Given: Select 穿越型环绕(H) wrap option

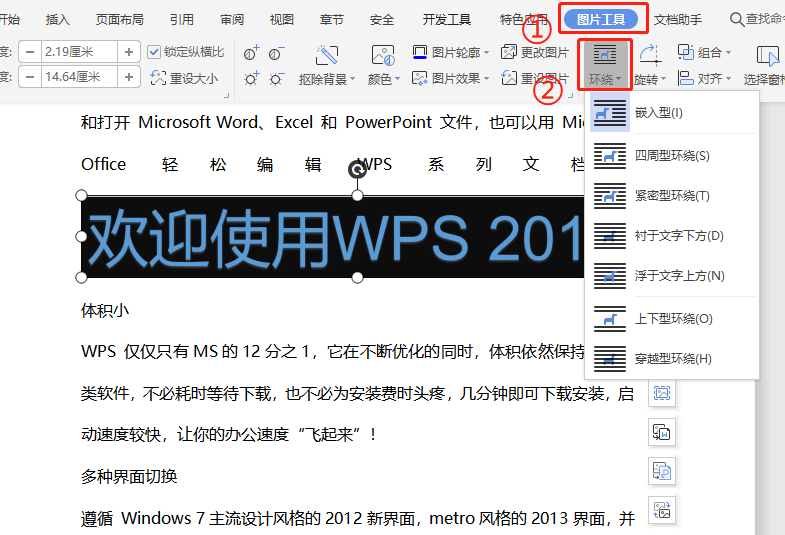Looking at the screenshot, I should [x=672, y=359].
